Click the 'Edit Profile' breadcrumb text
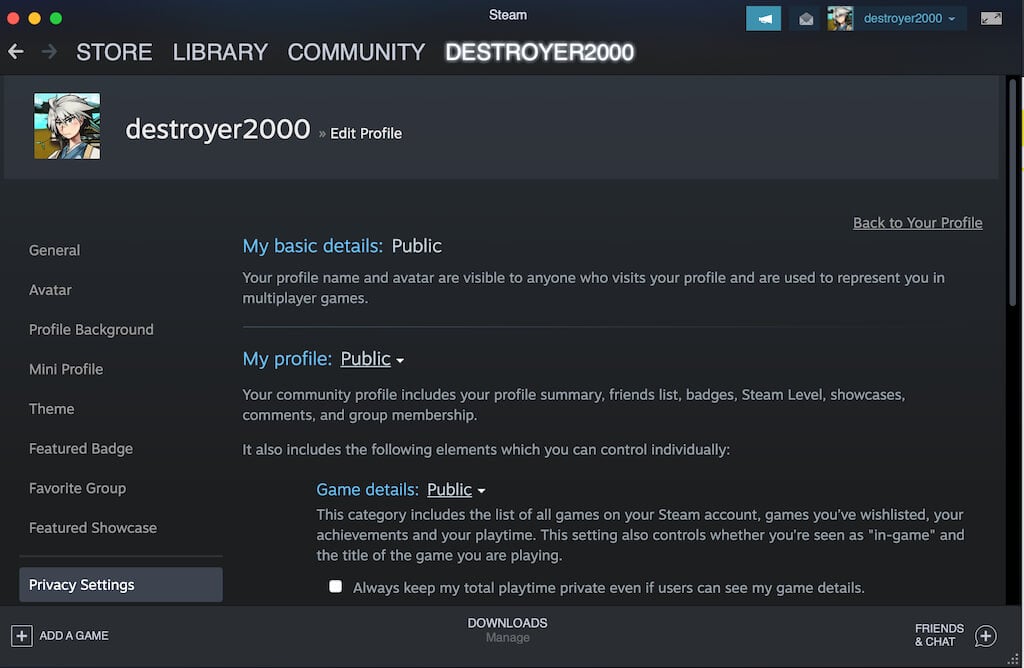The width and height of the screenshot is (1024, 668). pyautogui.click(x=366, y=133)
